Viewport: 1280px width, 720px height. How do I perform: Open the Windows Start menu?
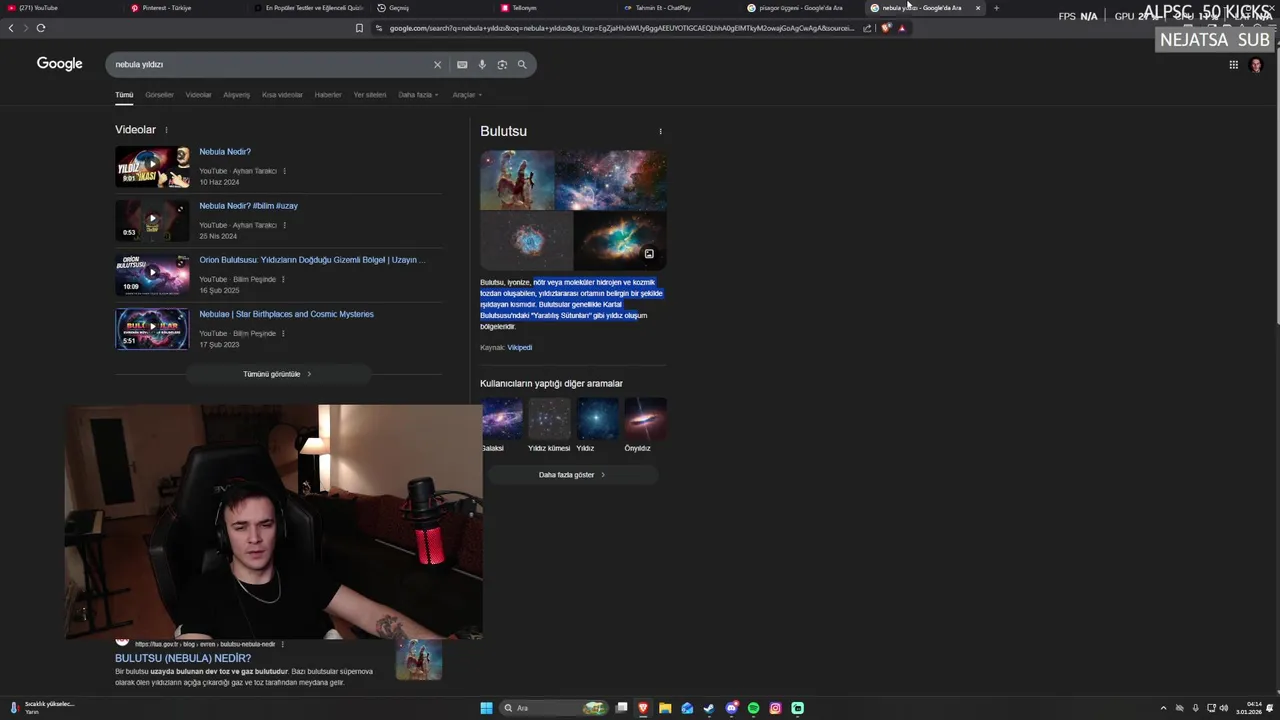coord(486,708)
